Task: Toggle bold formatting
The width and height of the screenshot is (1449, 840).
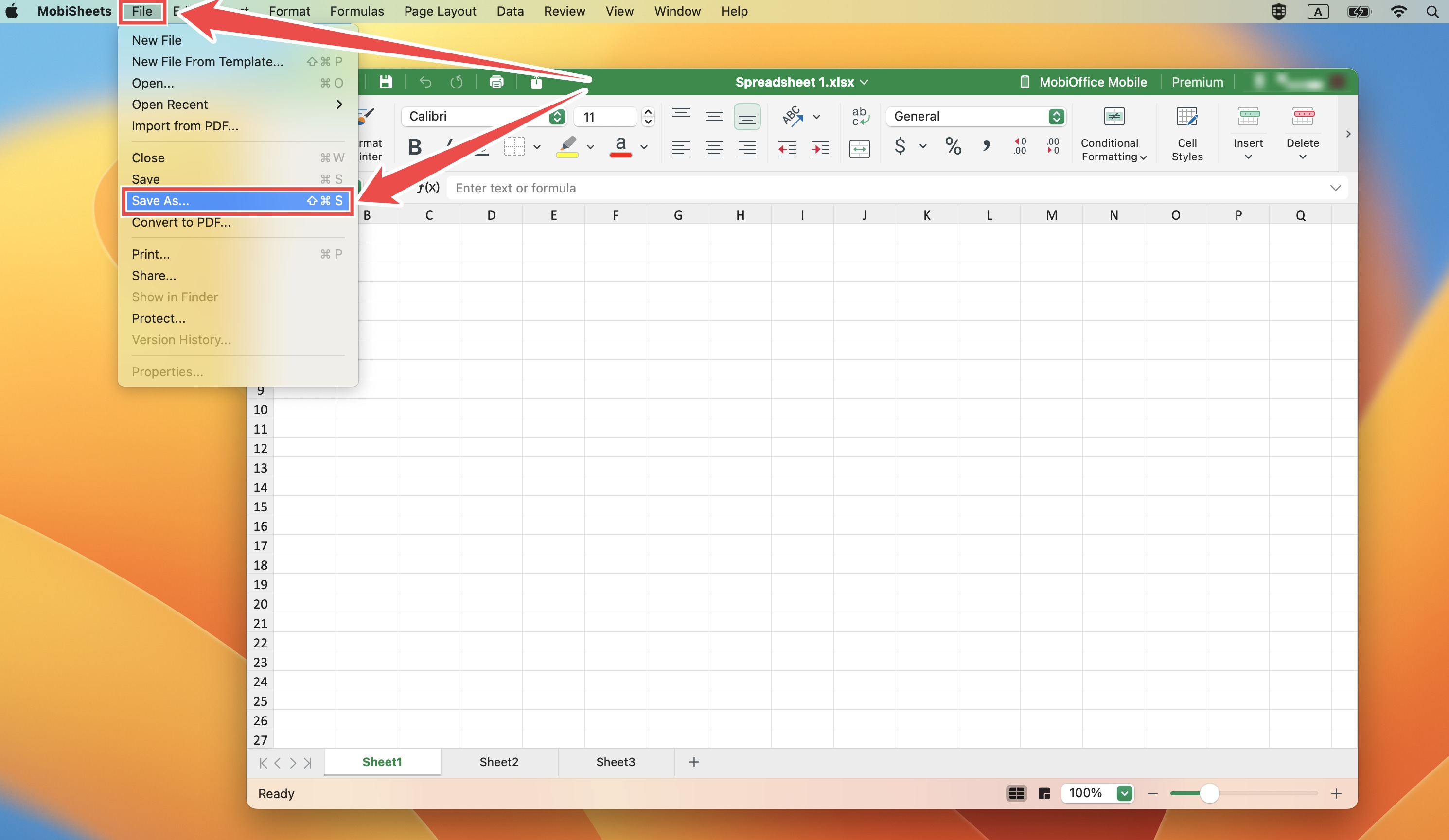Action: coord(414,147)
